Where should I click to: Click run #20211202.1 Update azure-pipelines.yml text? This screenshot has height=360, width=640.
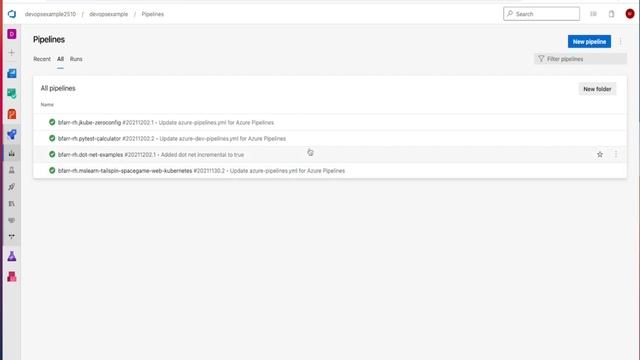[x=198, y=122]
